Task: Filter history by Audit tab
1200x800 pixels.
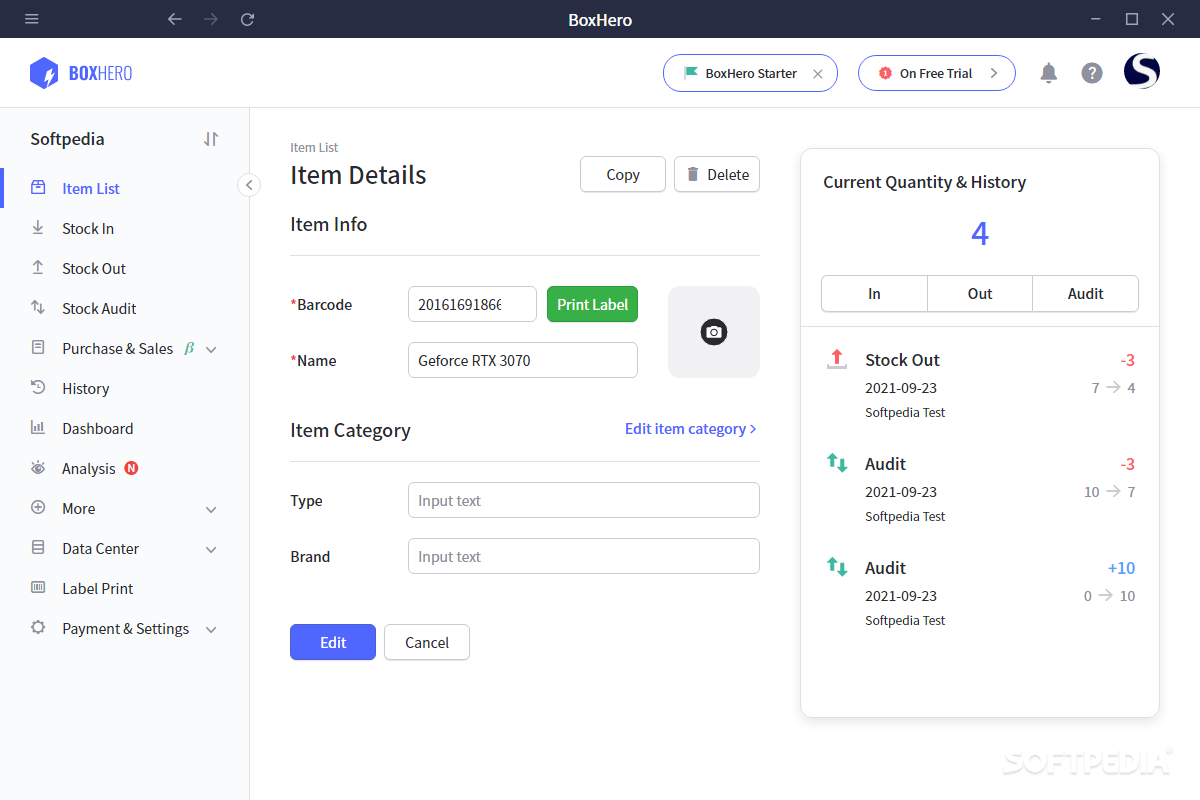Action: pos(1085,294)
